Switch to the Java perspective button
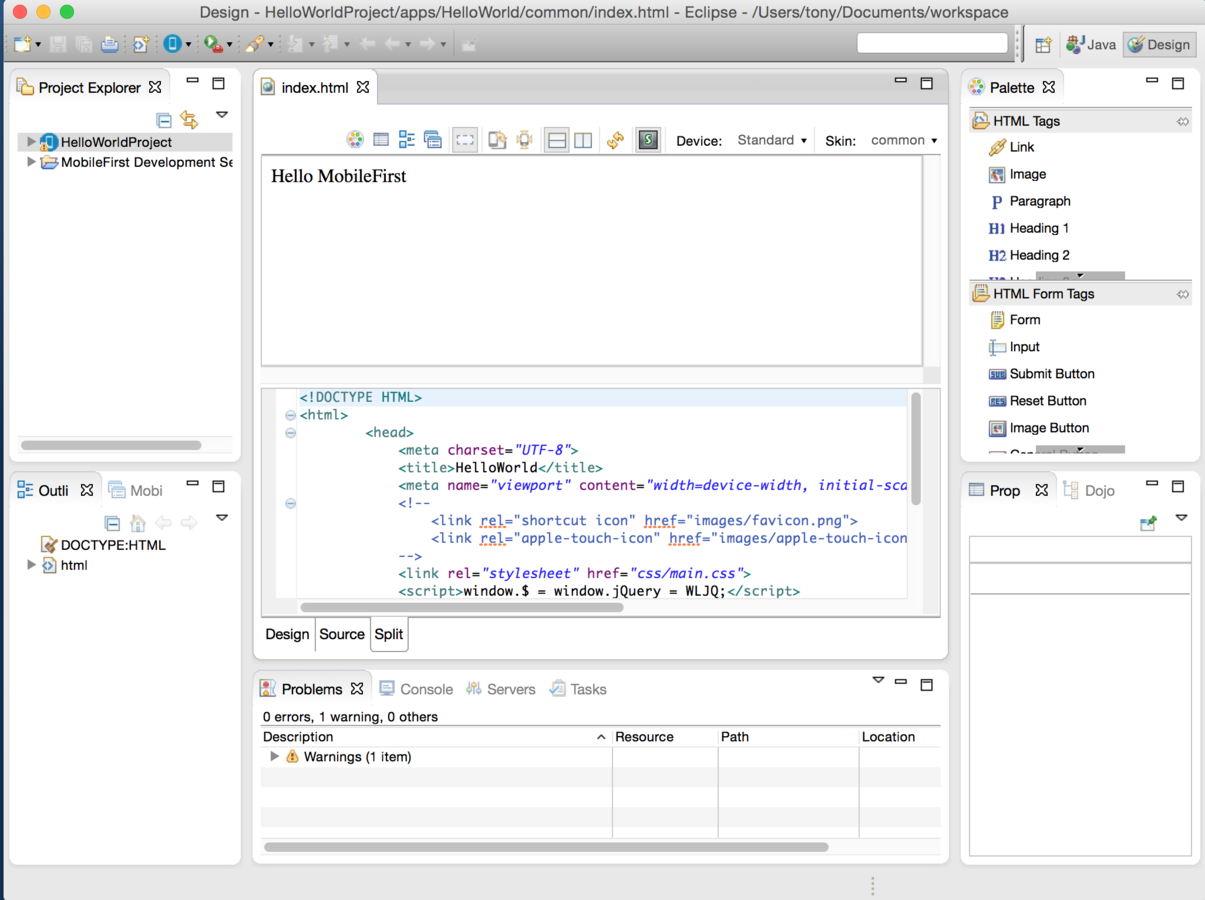The height and width of the screenshot is (900, 1205). [x=1091, y=44]
